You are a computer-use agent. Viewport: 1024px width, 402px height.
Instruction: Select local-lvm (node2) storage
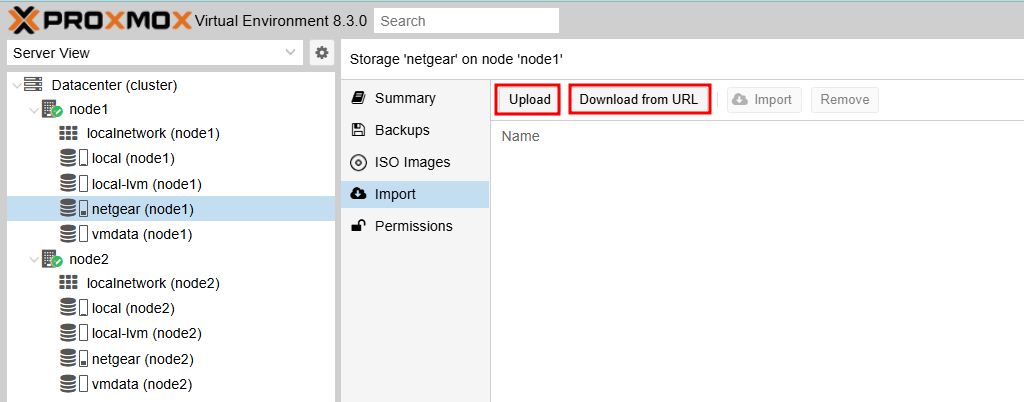[147, 333]
